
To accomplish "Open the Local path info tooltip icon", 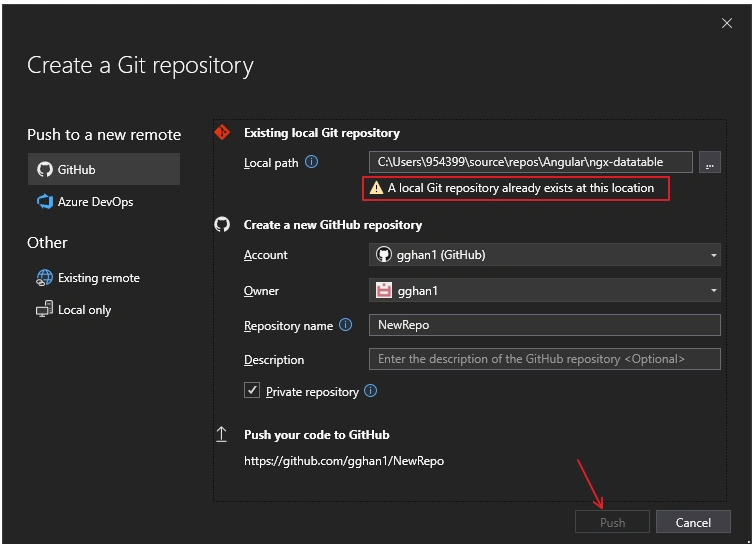I will click(312, 162).
